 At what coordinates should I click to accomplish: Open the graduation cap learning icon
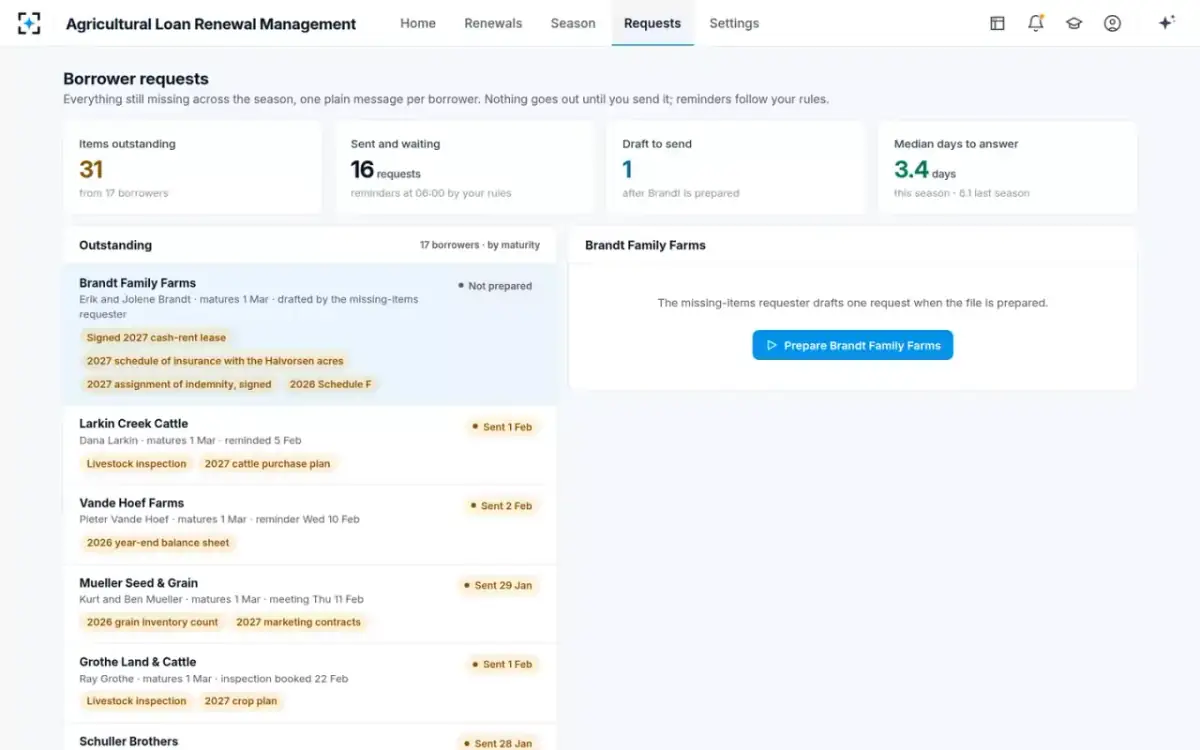1074,23
